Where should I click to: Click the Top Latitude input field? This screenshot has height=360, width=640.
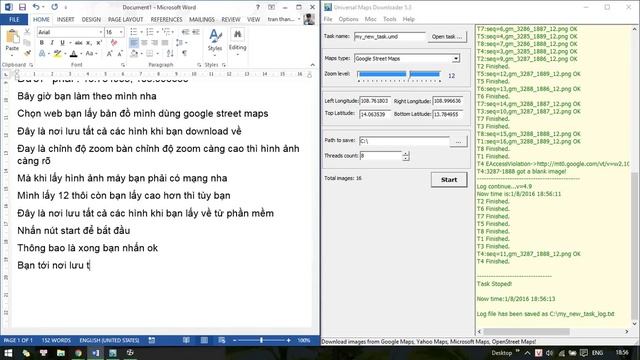pos(374,114)
